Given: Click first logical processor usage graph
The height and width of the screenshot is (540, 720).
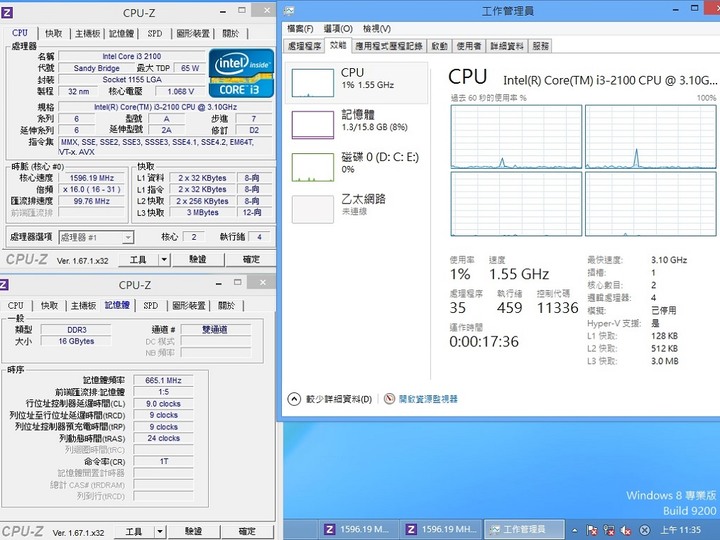Looking at the screenshot, I should [x=516, y=137].
